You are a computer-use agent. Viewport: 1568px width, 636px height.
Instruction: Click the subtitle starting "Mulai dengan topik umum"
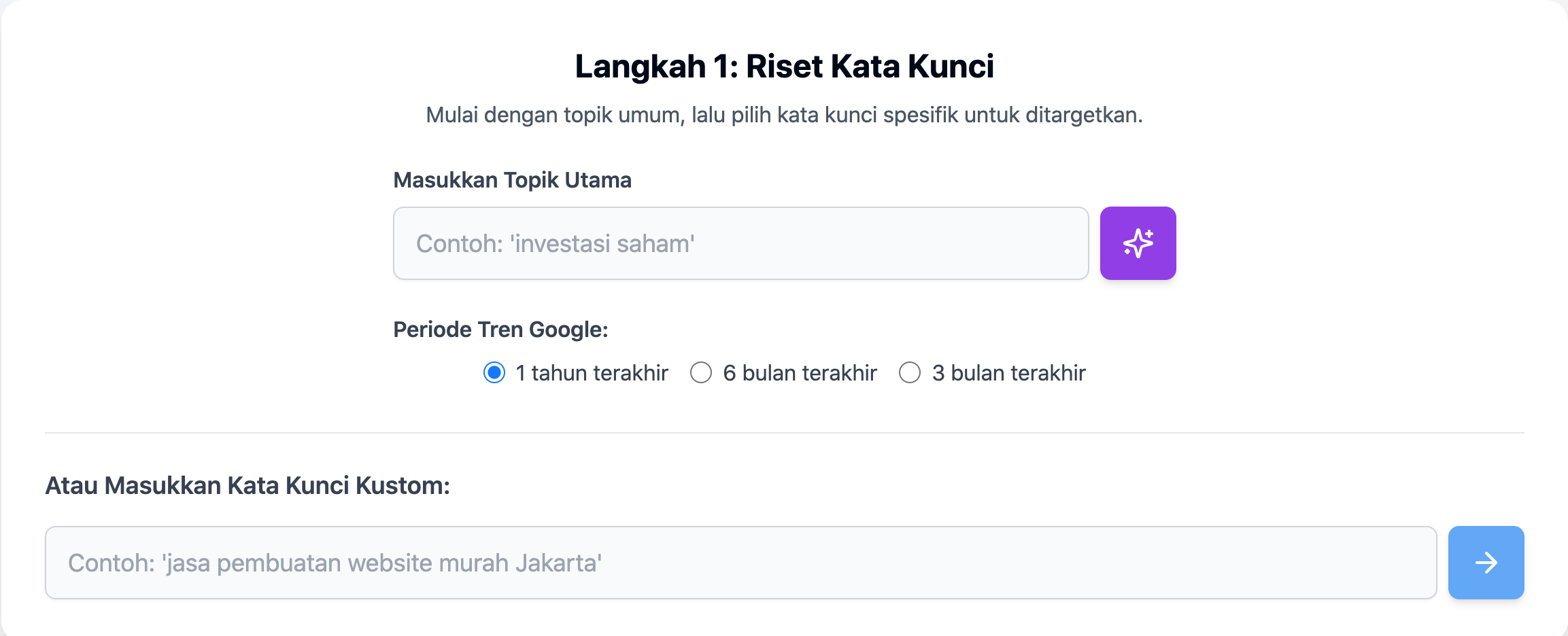coord(784,115)
